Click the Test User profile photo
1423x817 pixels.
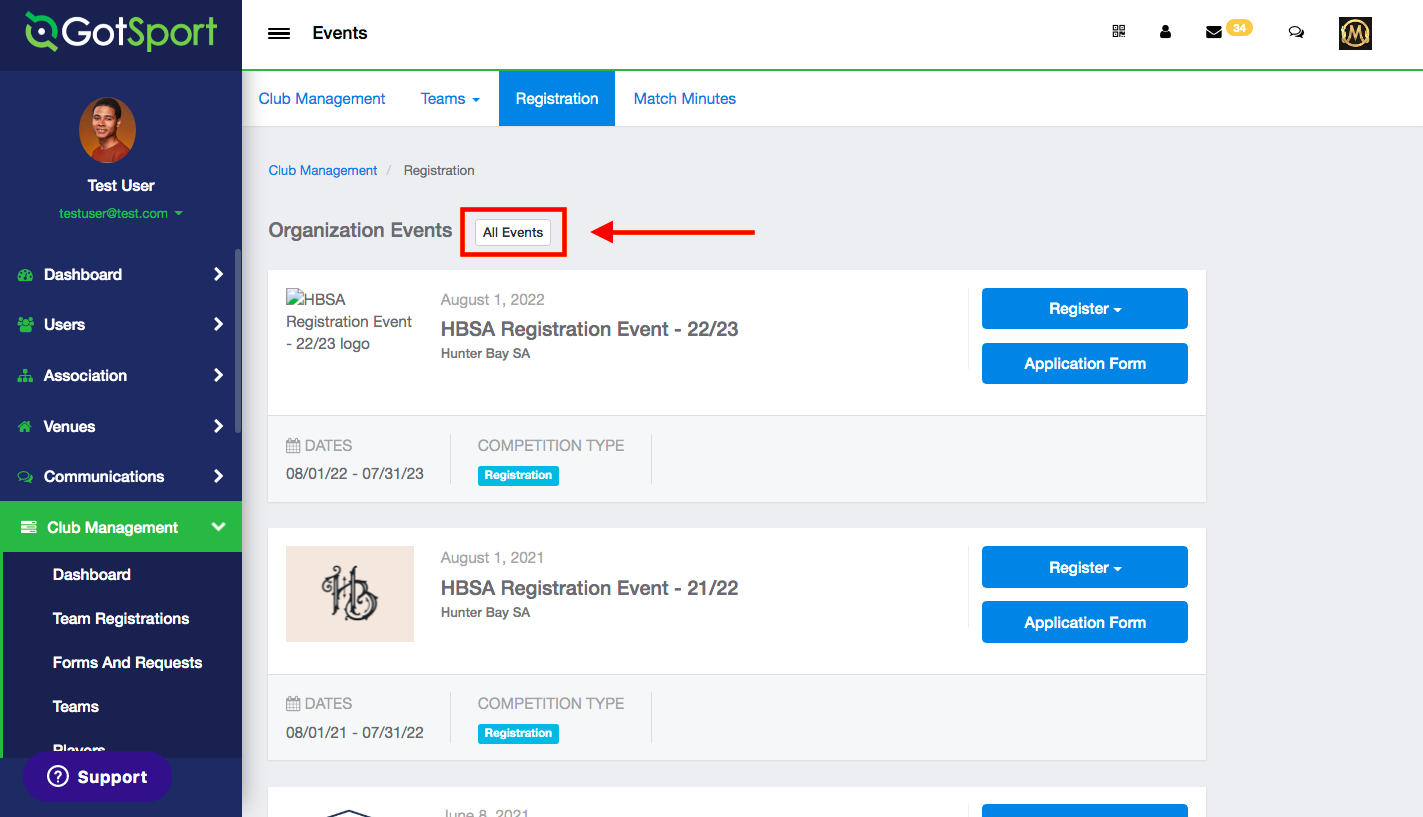pyautogui.click(x=107, y=130)
